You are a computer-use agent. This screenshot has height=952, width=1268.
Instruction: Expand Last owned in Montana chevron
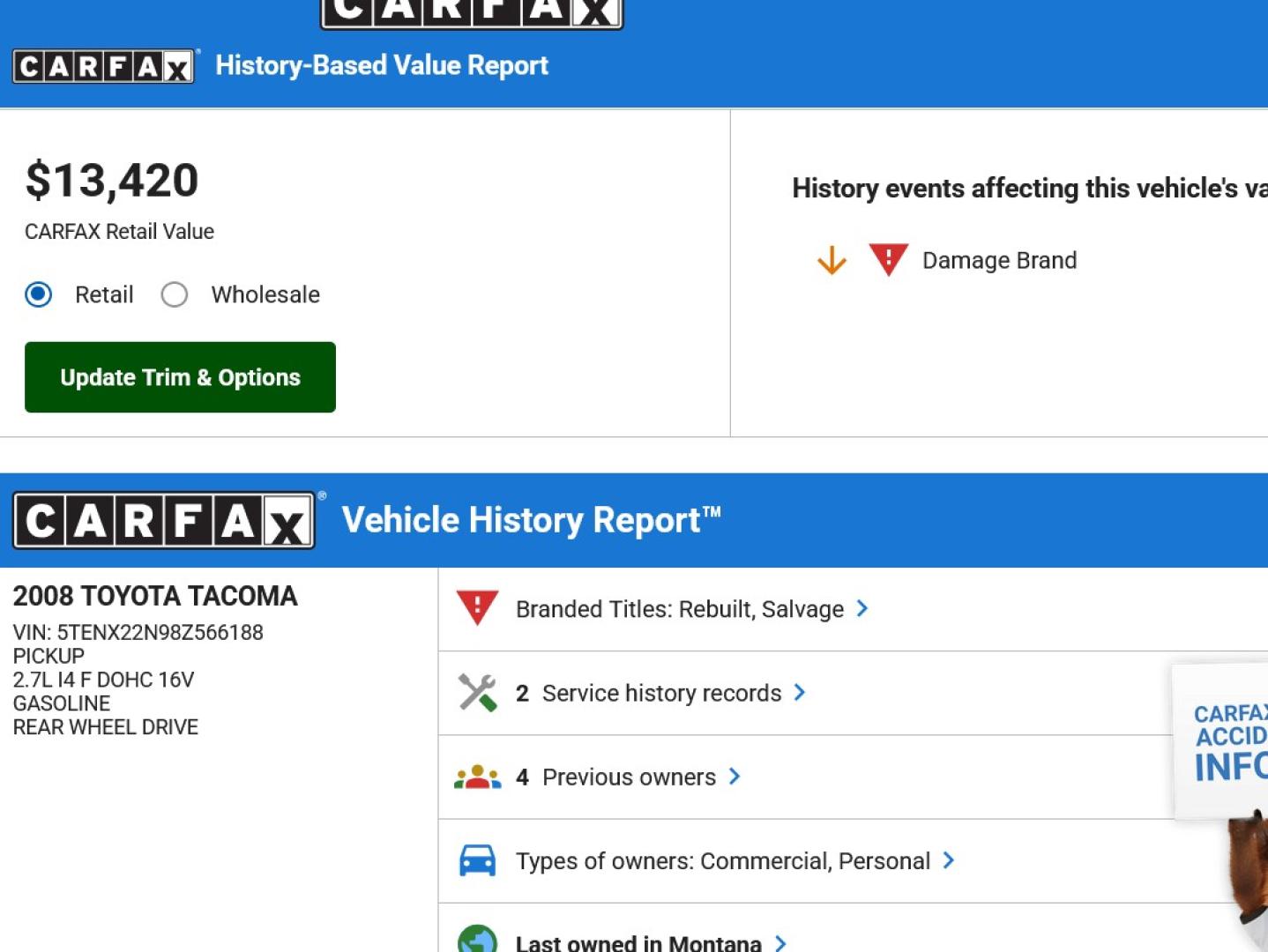click(x=780, y=943)
